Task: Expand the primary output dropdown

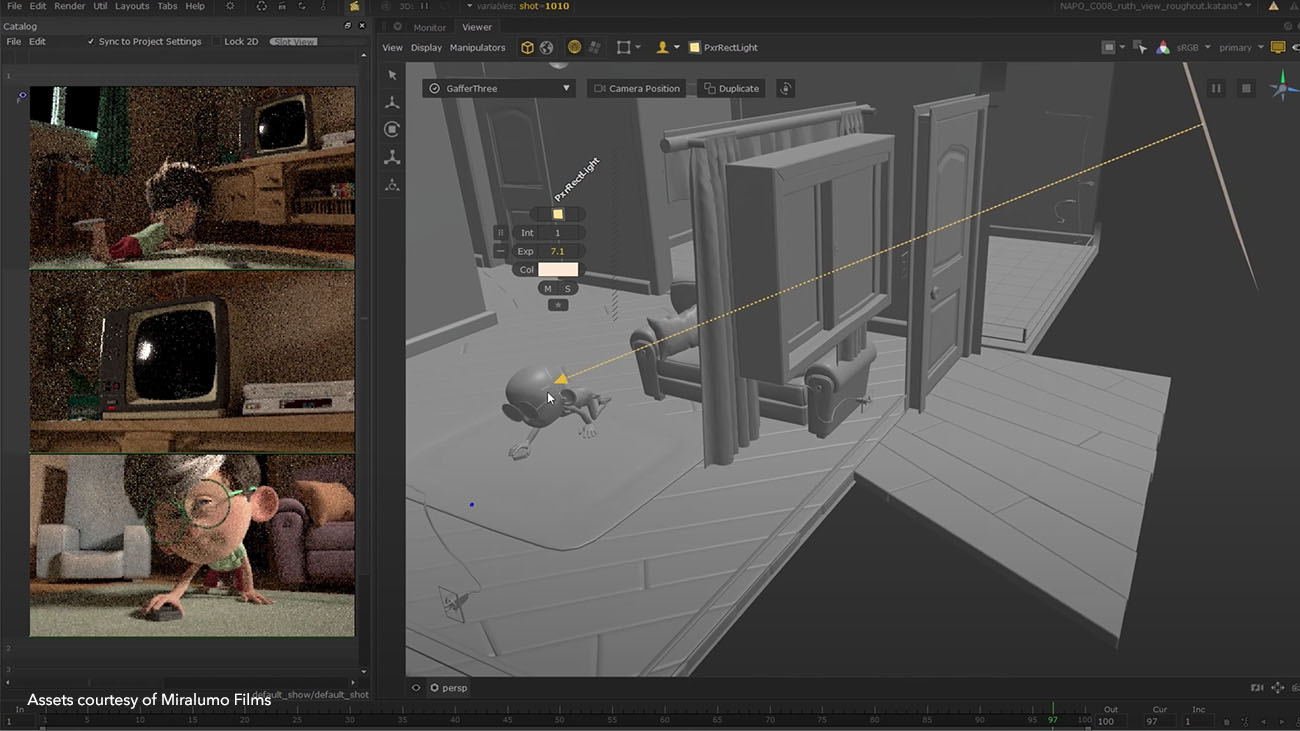Action: click(x=1241, y=47)
